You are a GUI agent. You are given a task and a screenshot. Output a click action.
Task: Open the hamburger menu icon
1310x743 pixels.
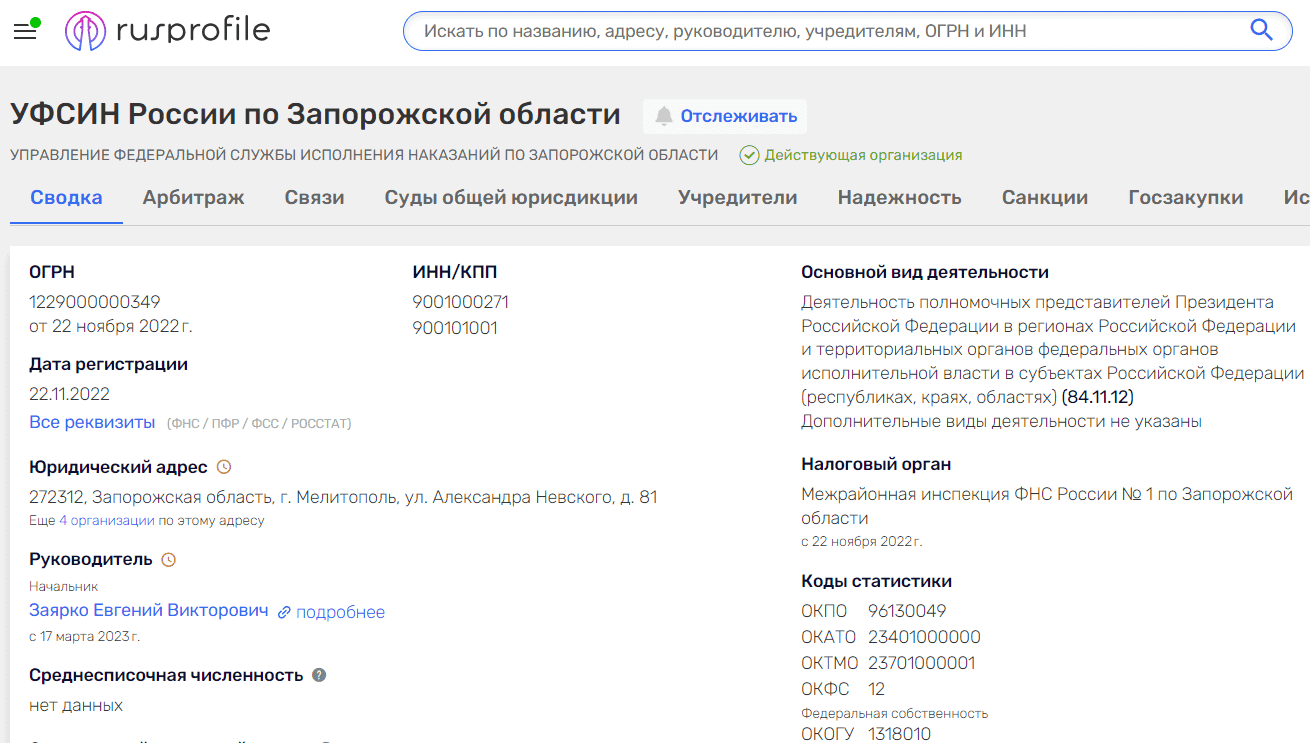click(x=24, y=30)
